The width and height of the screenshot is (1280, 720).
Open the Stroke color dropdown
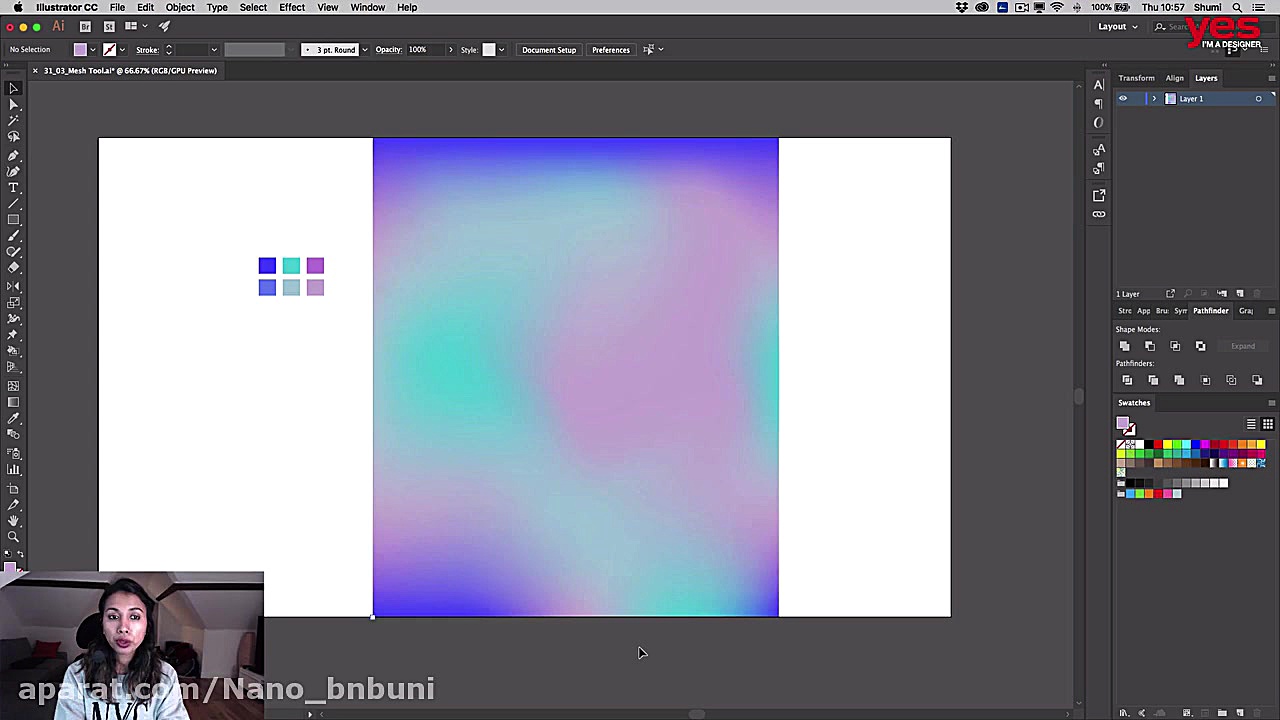pos(122,49)
